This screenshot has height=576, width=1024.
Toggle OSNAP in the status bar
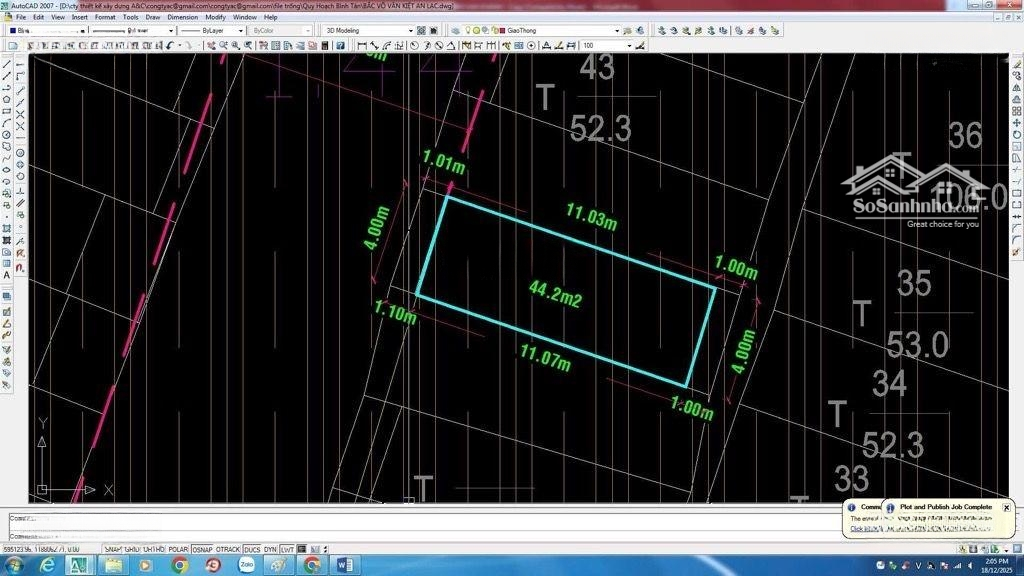[203, 549]
